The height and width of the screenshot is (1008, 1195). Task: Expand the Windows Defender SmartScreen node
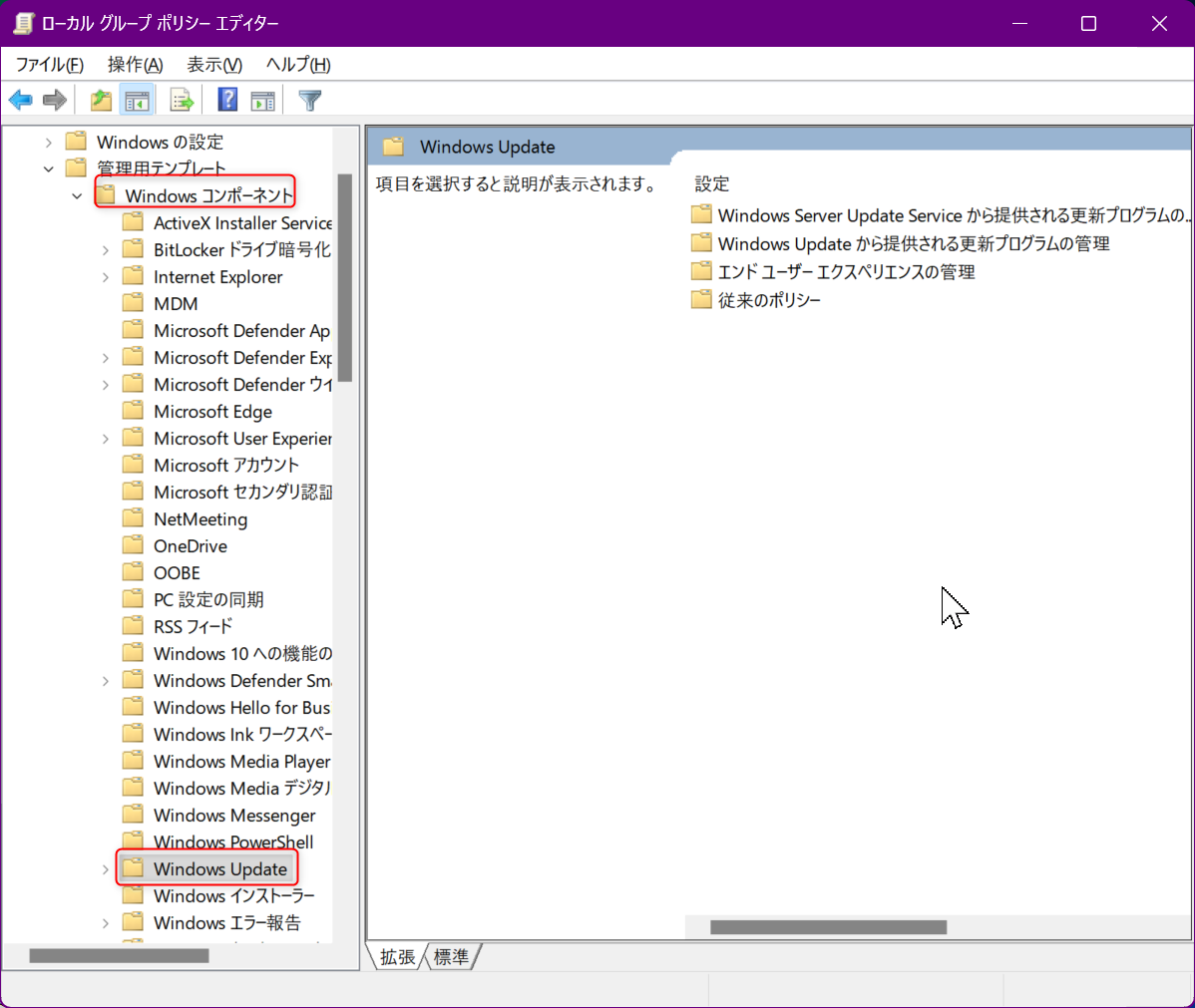[106, 681]
